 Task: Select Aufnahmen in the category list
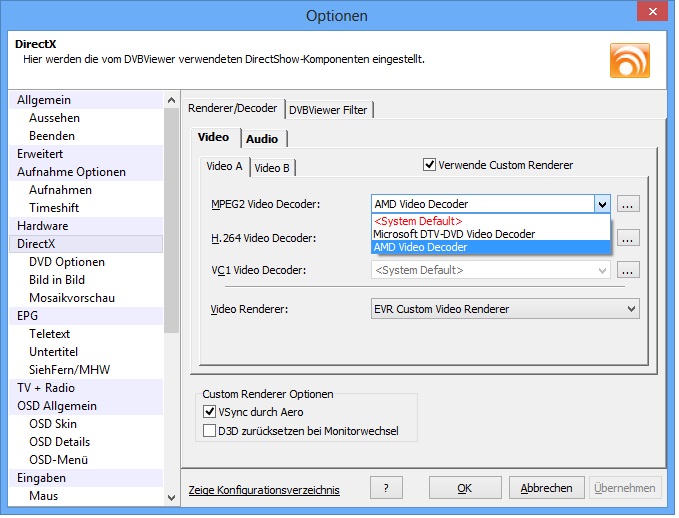pos(87,191)
